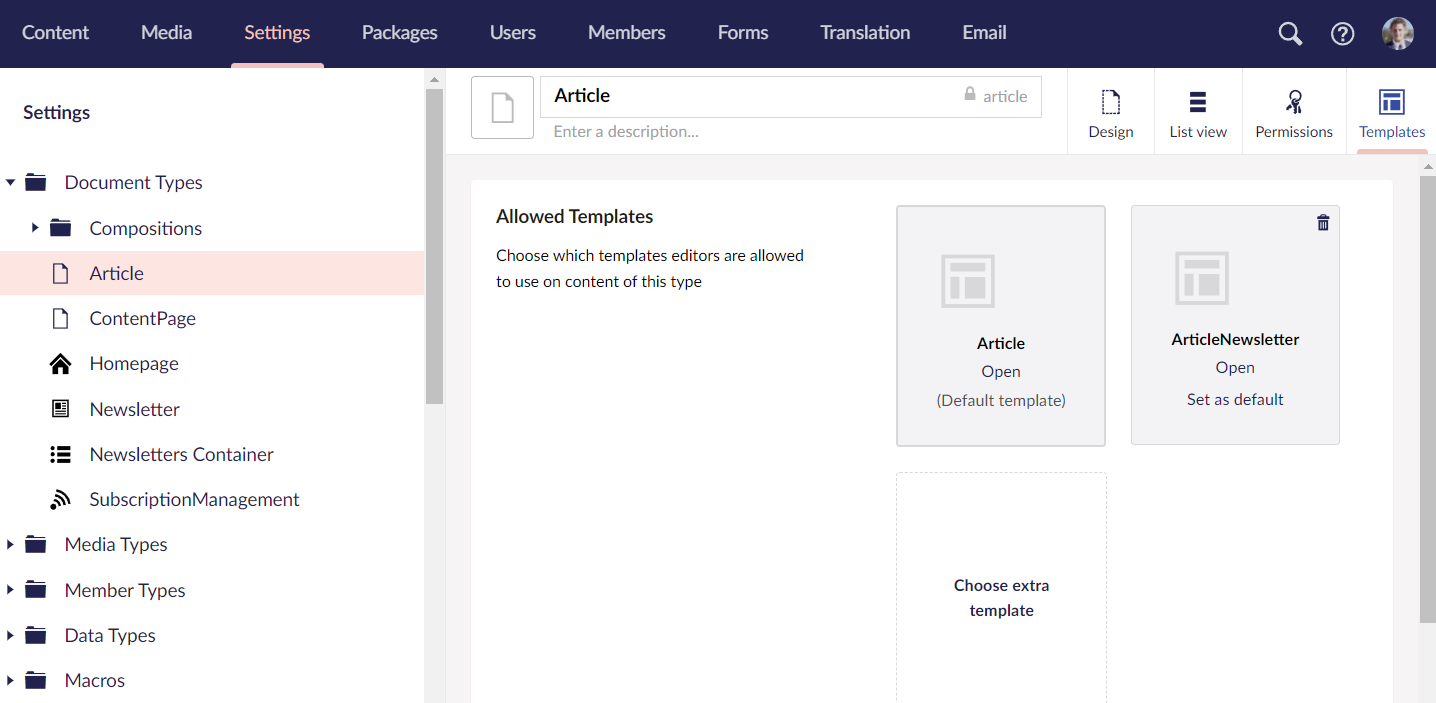Click the SubscriptionManagement RSS icon
This screenshot has width=1436, height=703.
60,499
